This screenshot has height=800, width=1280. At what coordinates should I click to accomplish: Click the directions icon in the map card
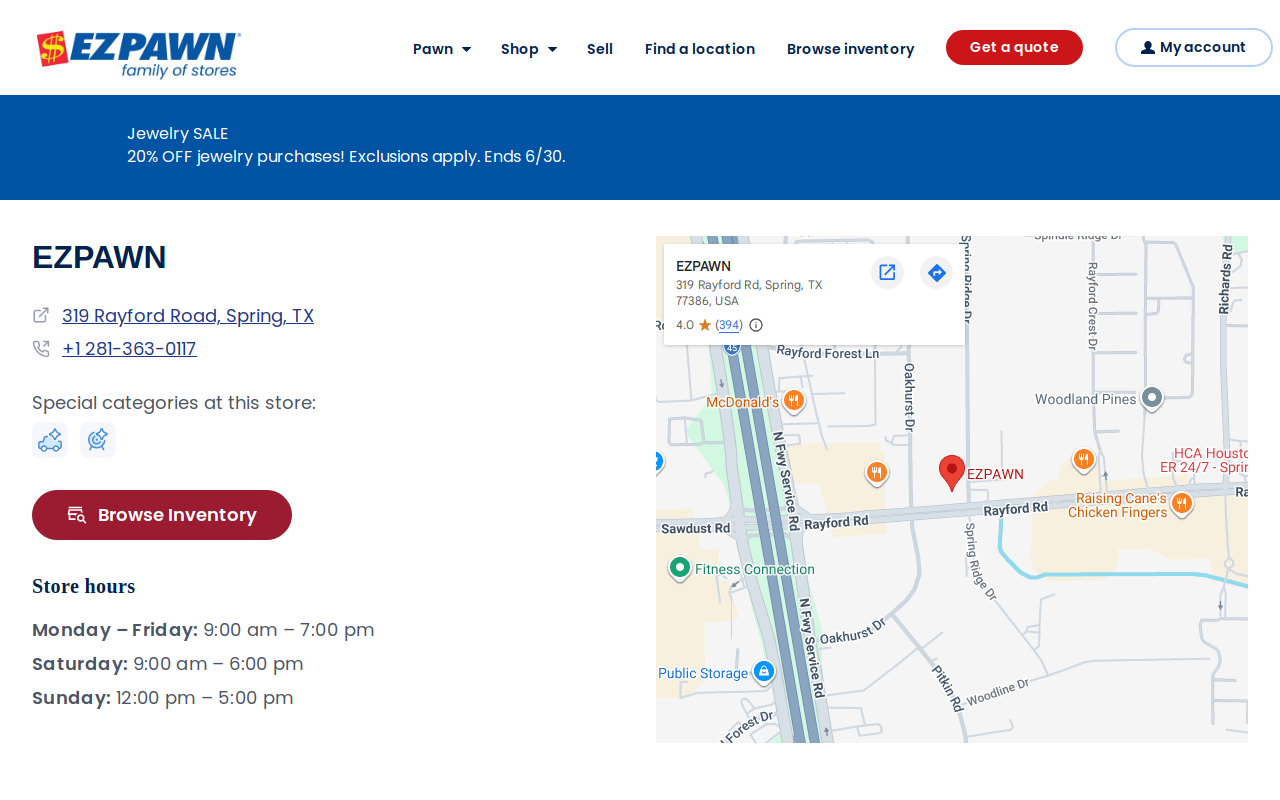click(936, 272)
